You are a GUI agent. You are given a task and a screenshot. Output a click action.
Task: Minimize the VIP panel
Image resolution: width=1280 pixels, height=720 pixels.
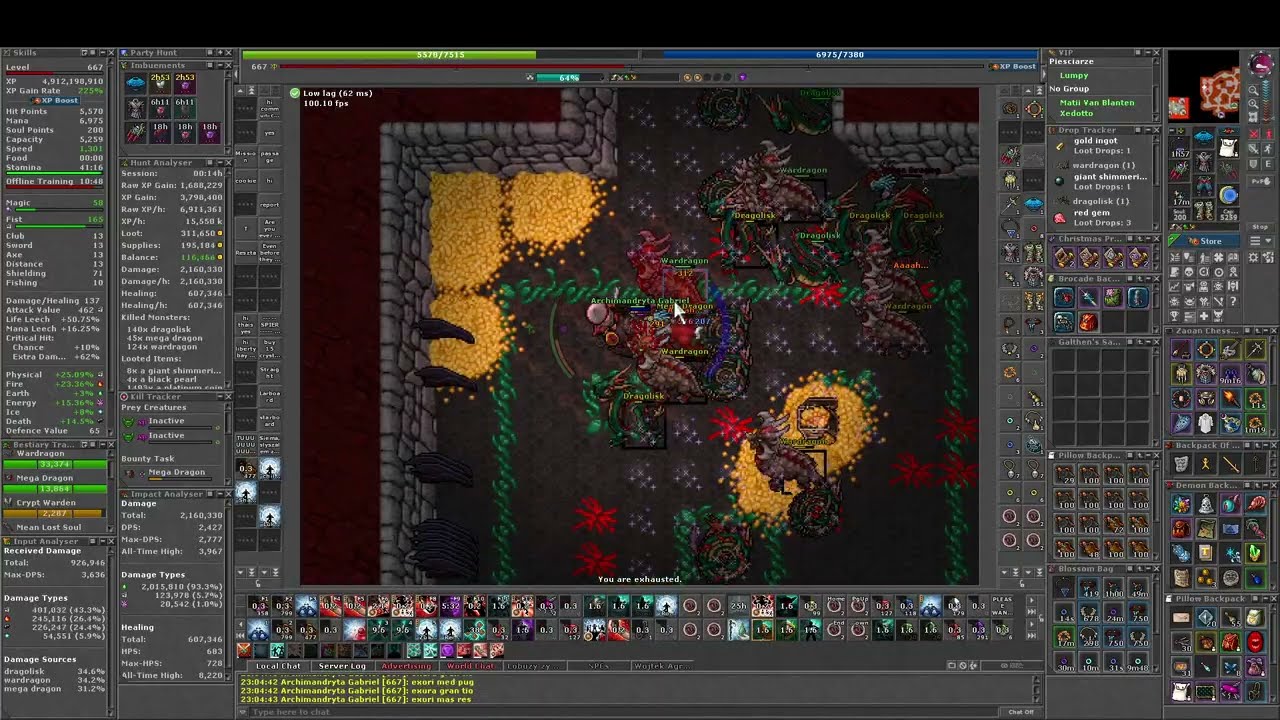tap(1148, 52)
